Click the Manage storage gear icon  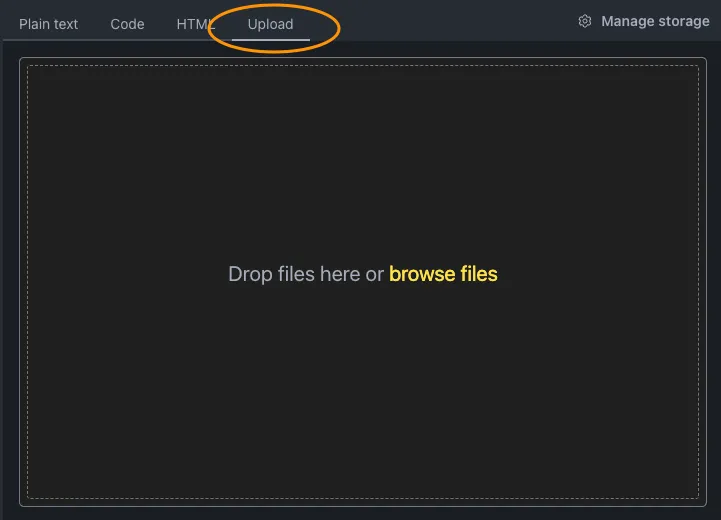point(584,21)
